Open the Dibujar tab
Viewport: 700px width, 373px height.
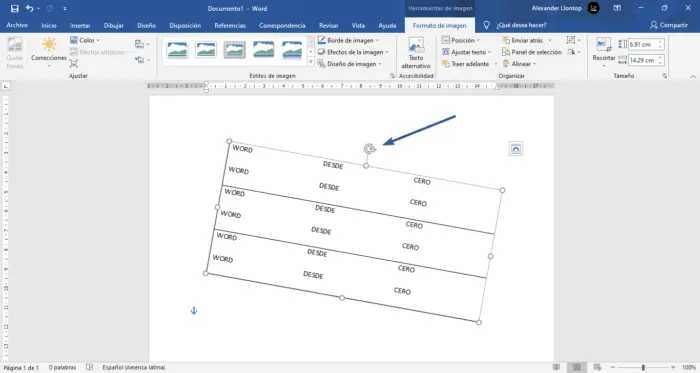(x=114, y=25)
